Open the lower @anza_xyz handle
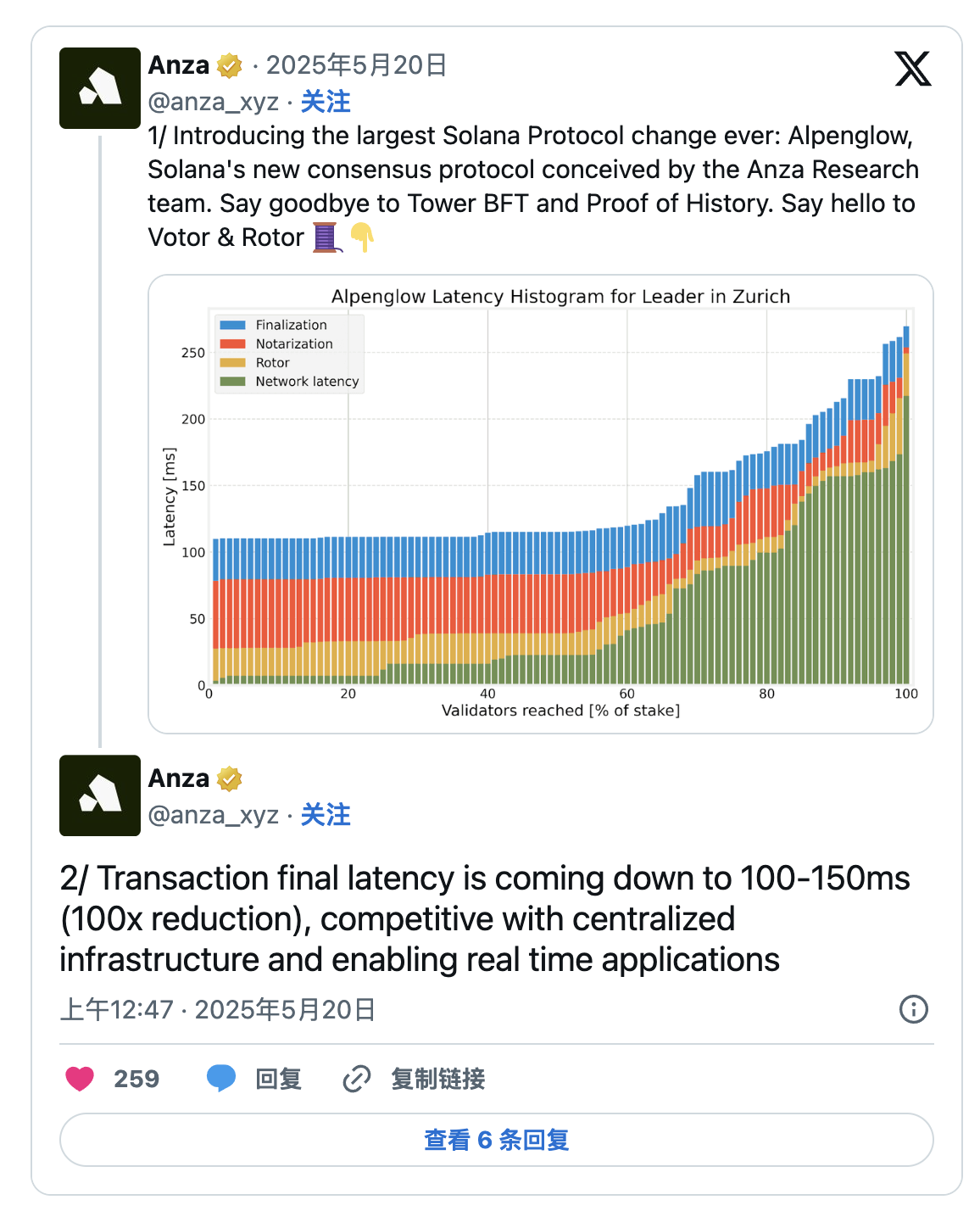The height and width of the screenshot is (1211, 980). (213, 815)
